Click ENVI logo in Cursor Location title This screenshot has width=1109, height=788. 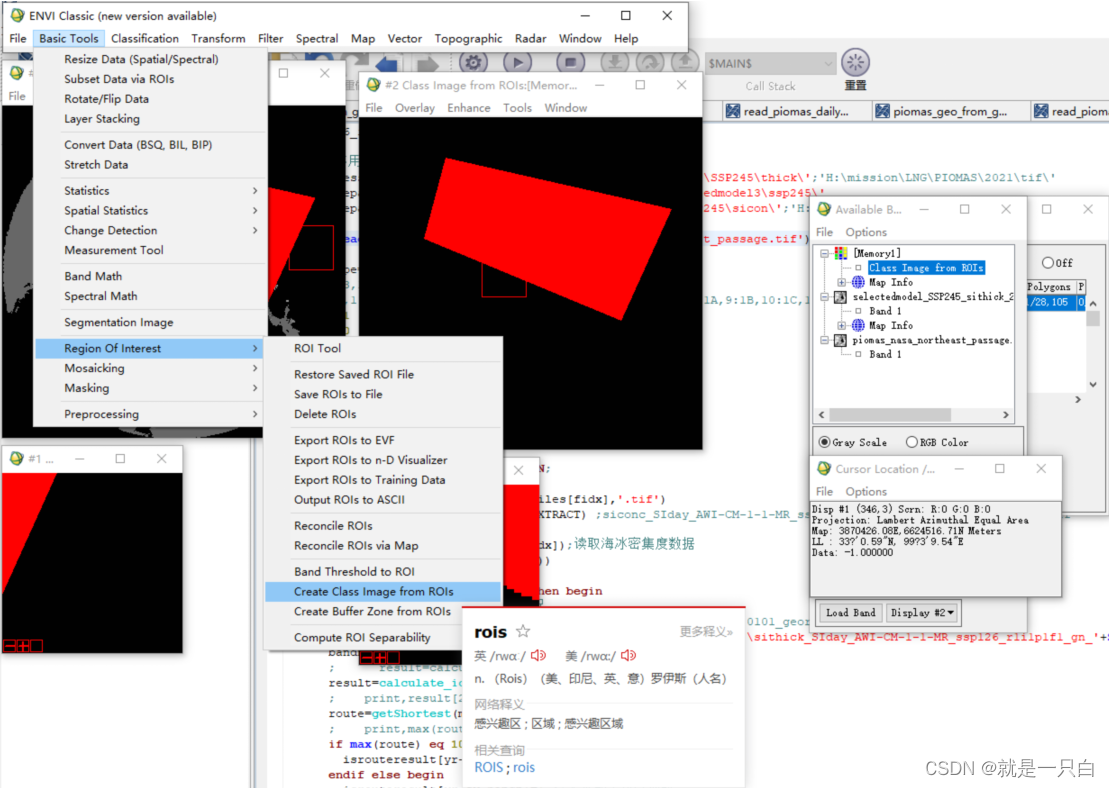(x=824, y=469)
